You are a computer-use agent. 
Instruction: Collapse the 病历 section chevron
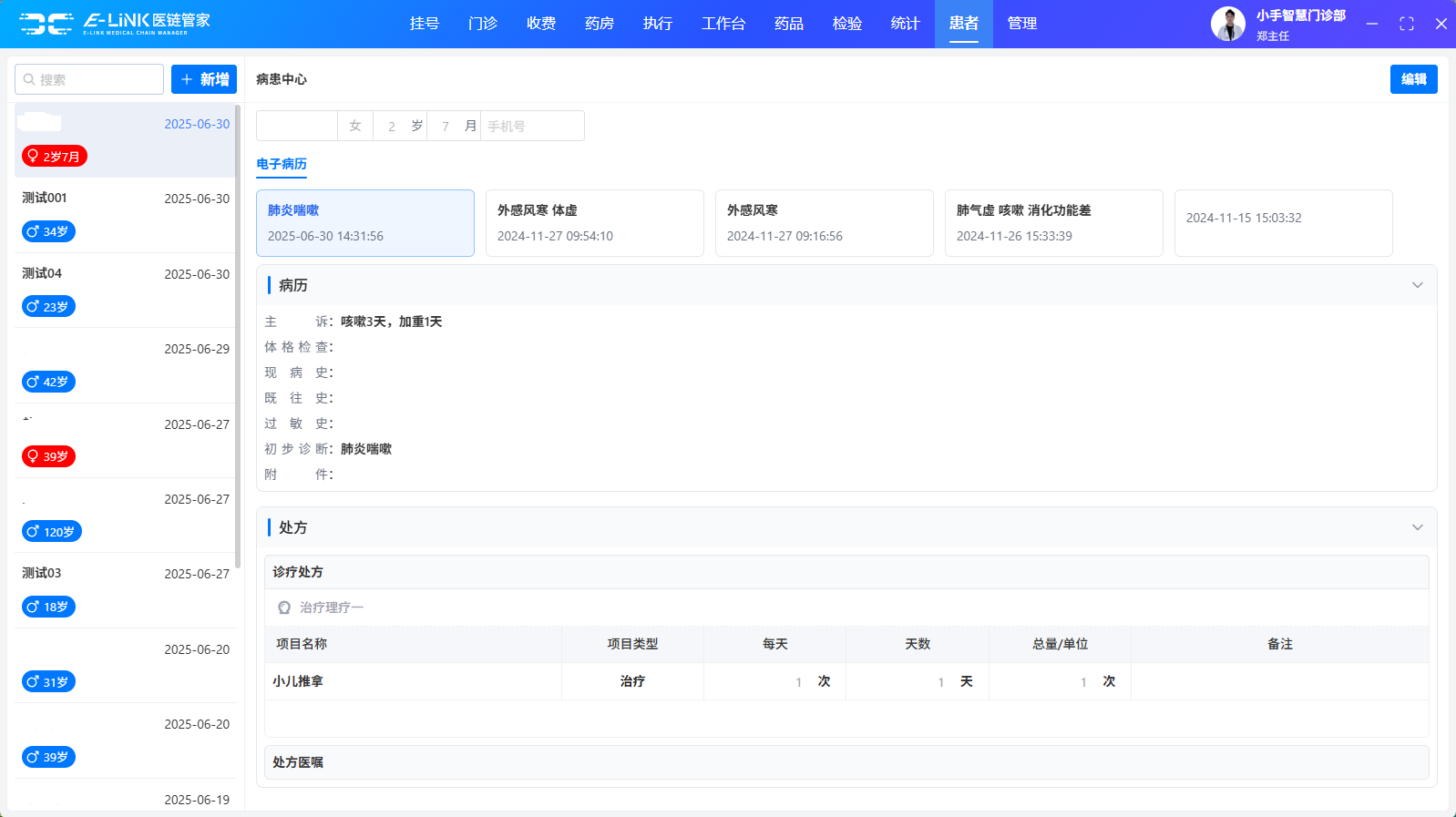tap(1417, 285)
